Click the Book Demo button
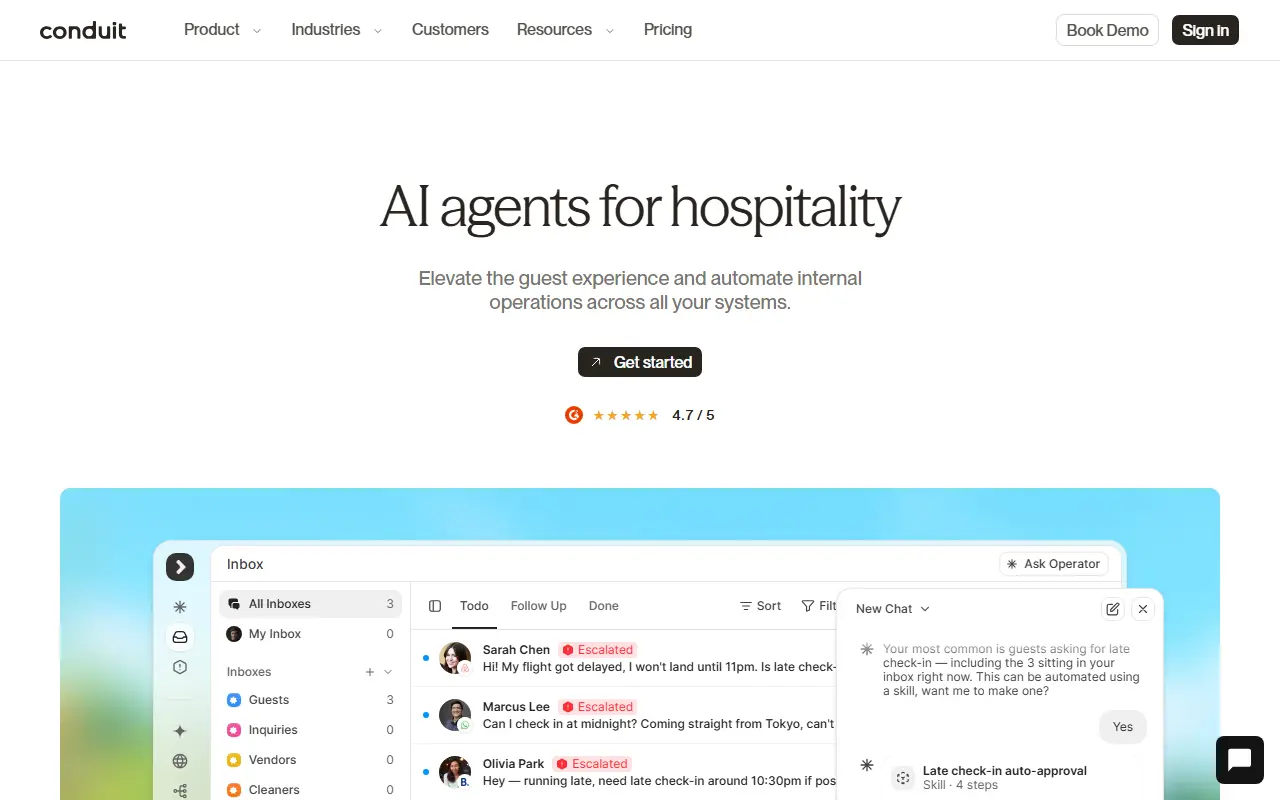This screenshot has width=1280, height=800. click(x=1107, y=30)
